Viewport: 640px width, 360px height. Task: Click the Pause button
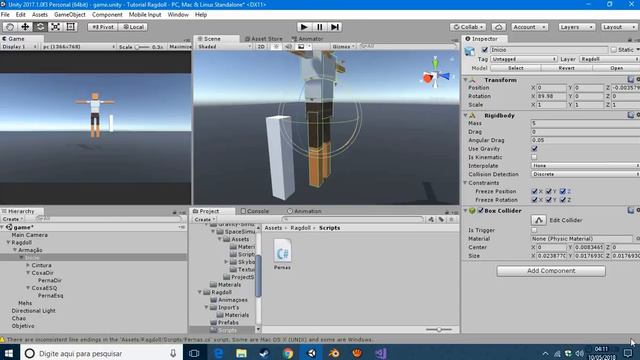(320, 27)
